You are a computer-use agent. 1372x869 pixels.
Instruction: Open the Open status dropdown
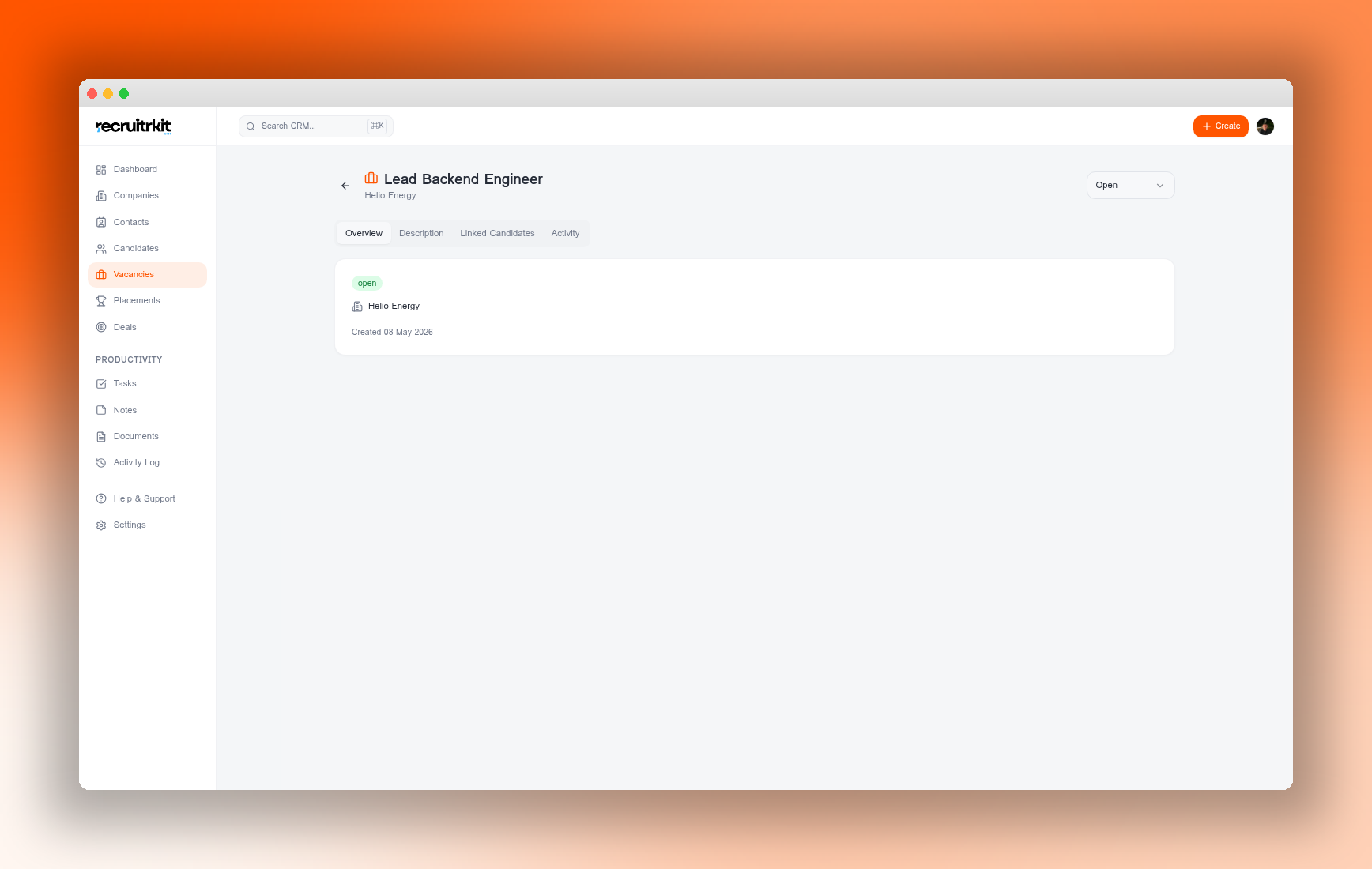point(1130,186)
